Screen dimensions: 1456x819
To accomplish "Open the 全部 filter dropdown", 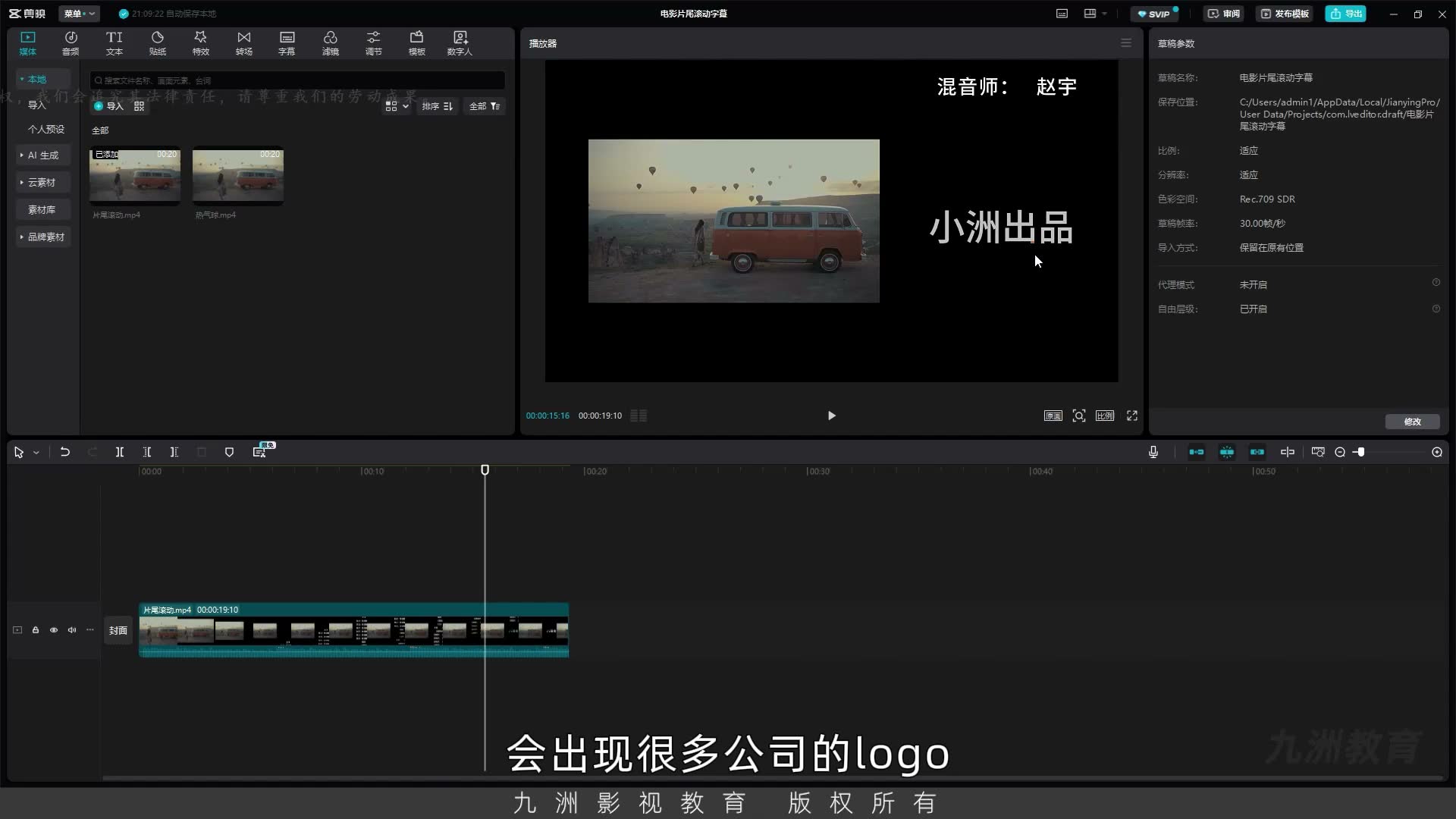I will click(485, 106).
